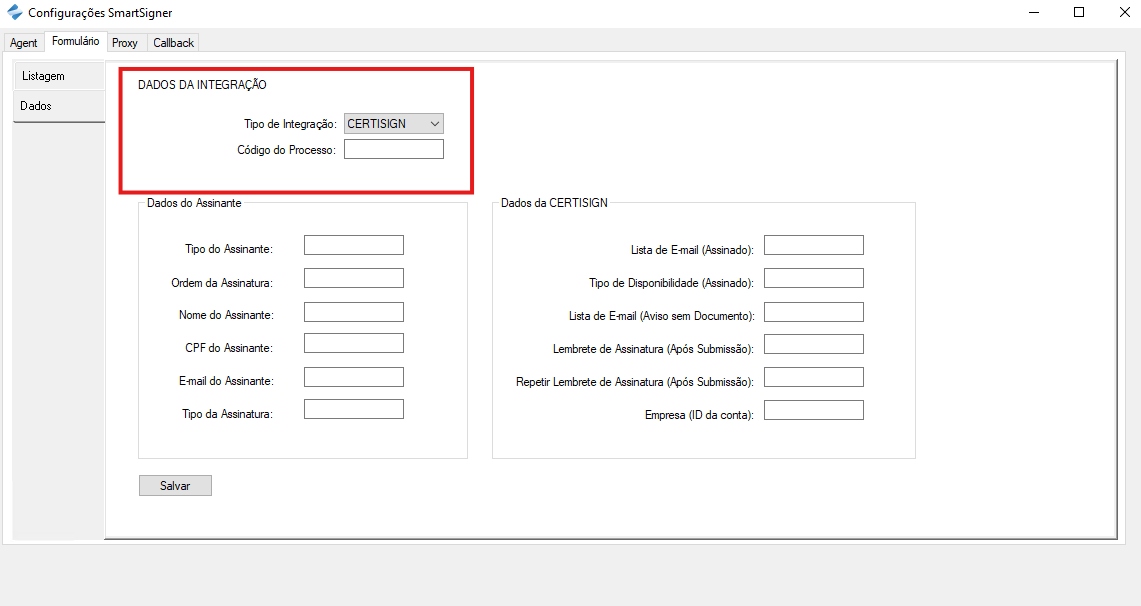Click the Lista de E-mail (Assinado) field
Viewport: 1141px width, 606px height.
(x=813, y=246)
